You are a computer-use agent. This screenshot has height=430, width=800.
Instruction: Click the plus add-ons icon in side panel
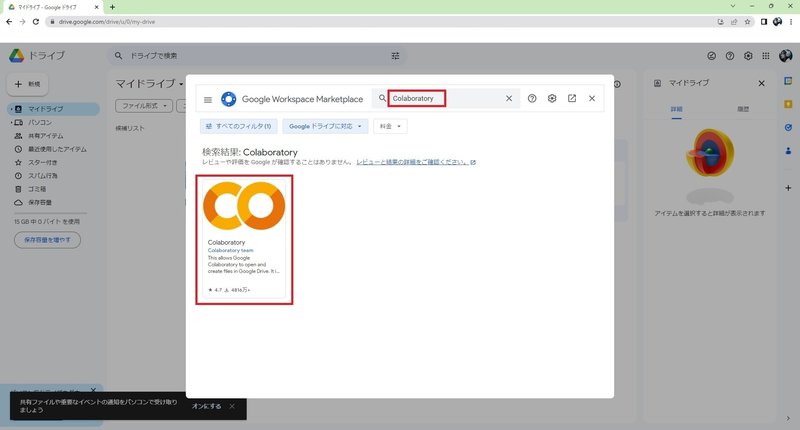click(x=788, y=188)
